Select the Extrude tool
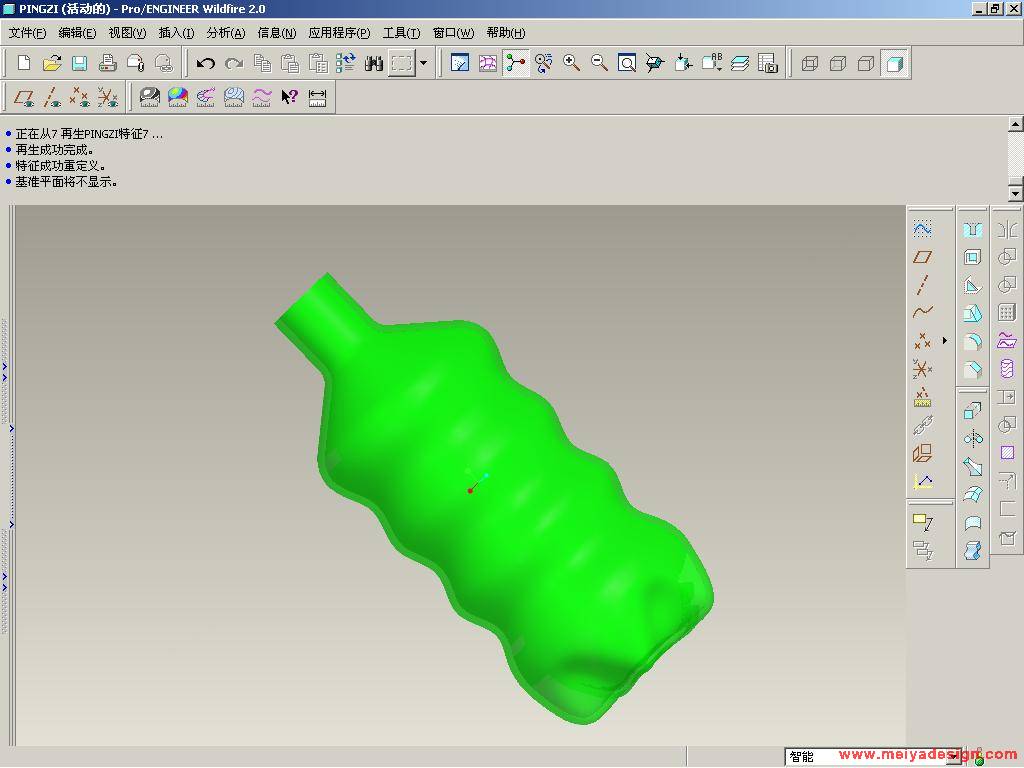The height and width of the screenshot is (768, 1024). pyautogui.click(x=972, y=411)
